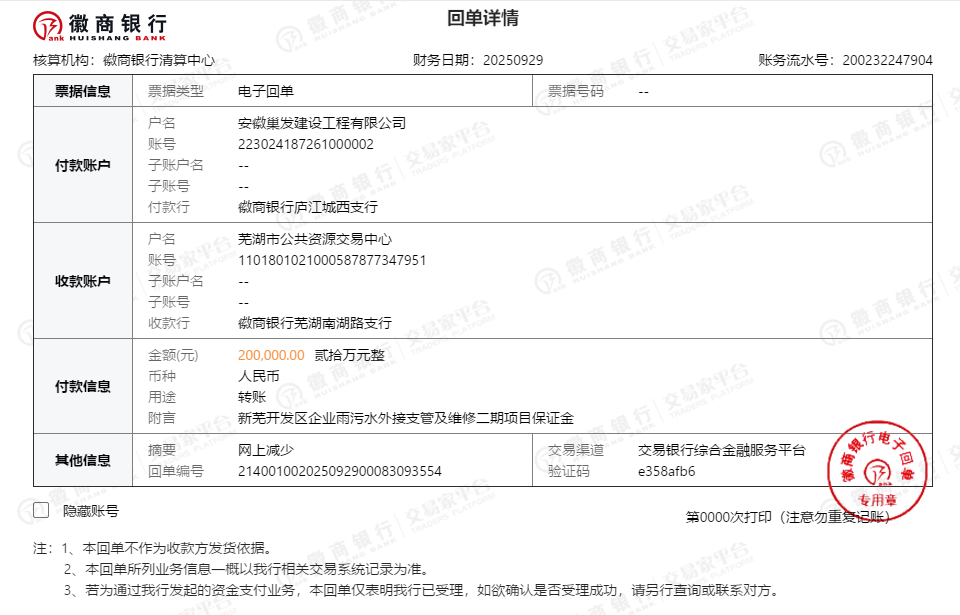Viewport: 960px width, 615px height.
Task: Click payer name 安徽巢发建设工程有限公司
Action: pyautogui.click(x=322, y=123)
